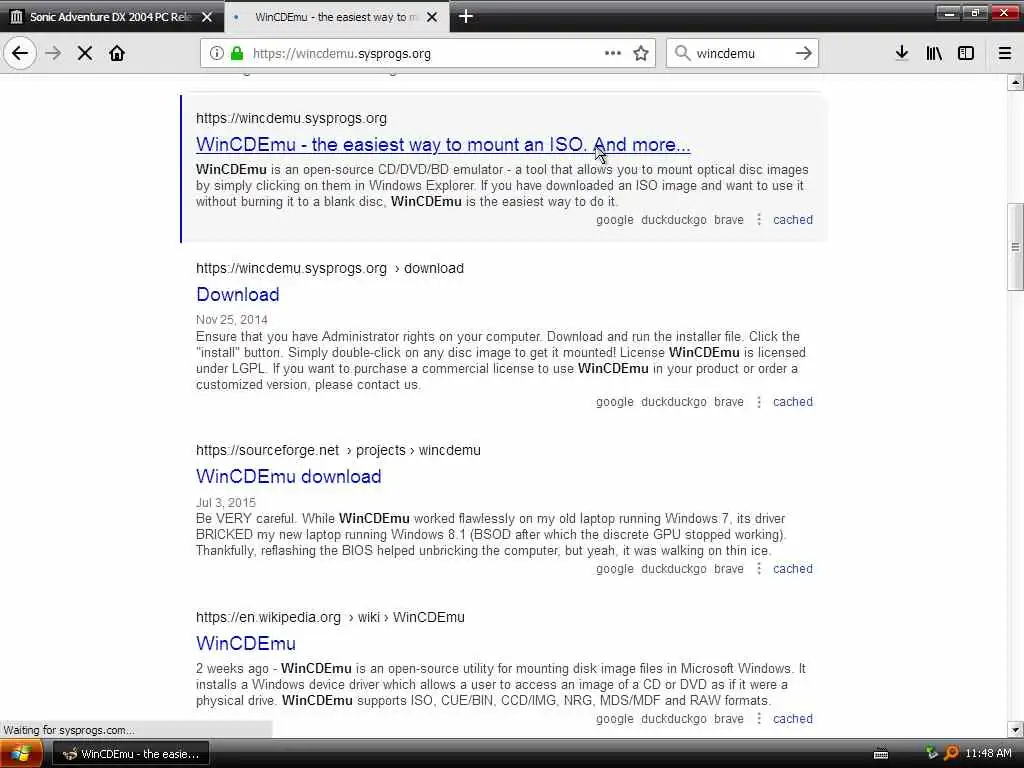Search duckduckgo from Wikipedia result
The image size is (1024, 768).
coord(673,719)
